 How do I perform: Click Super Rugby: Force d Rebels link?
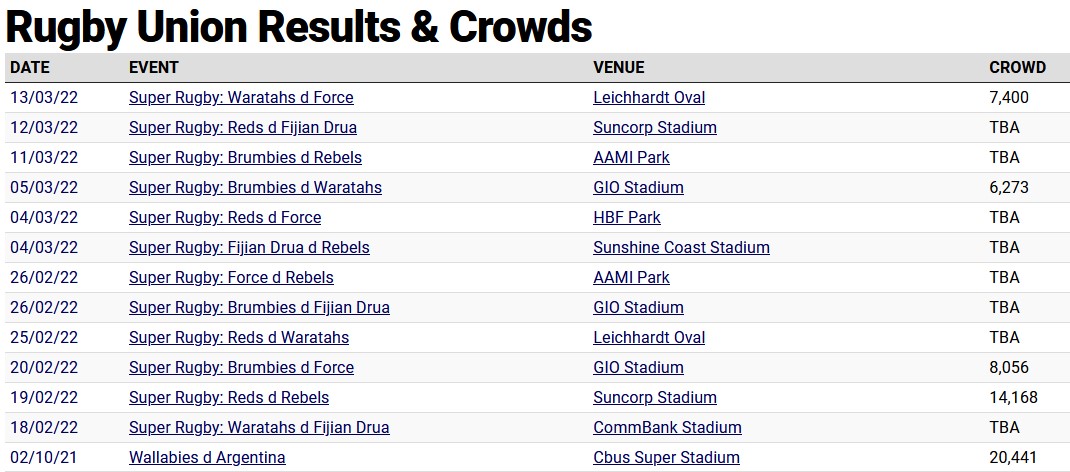tap(231, 278)
